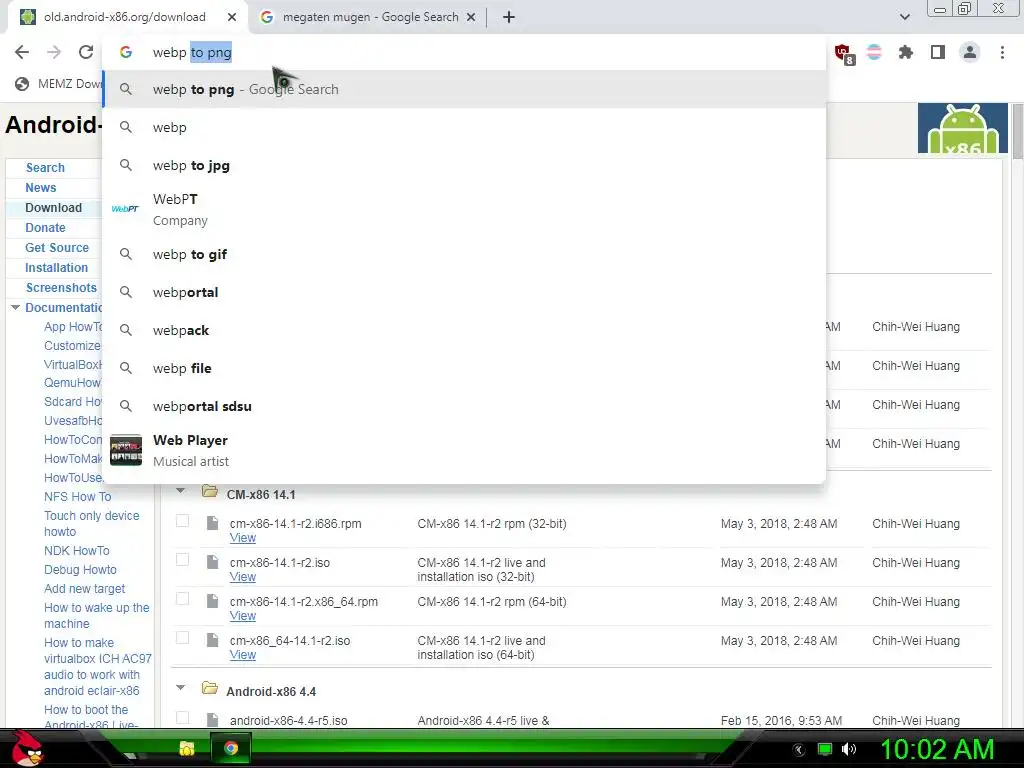
Task: Open the tab search chevron
Action: 904,17
